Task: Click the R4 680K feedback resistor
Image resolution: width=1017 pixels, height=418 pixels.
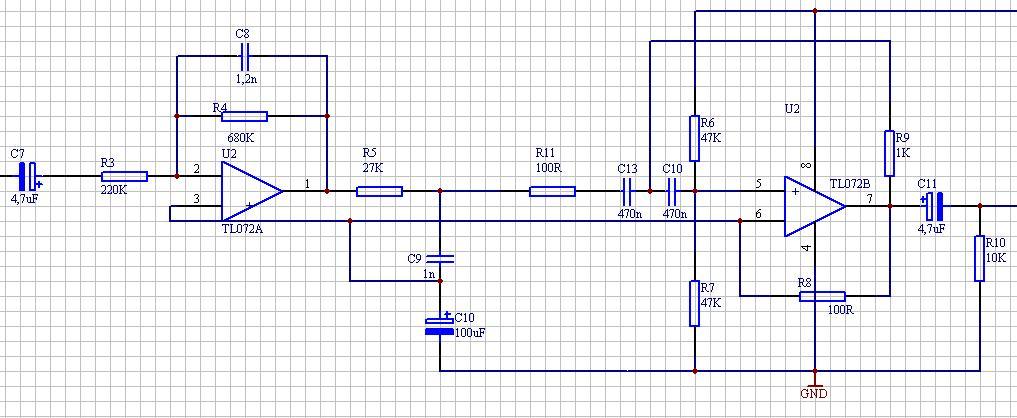Action: [x=244, y=116]
